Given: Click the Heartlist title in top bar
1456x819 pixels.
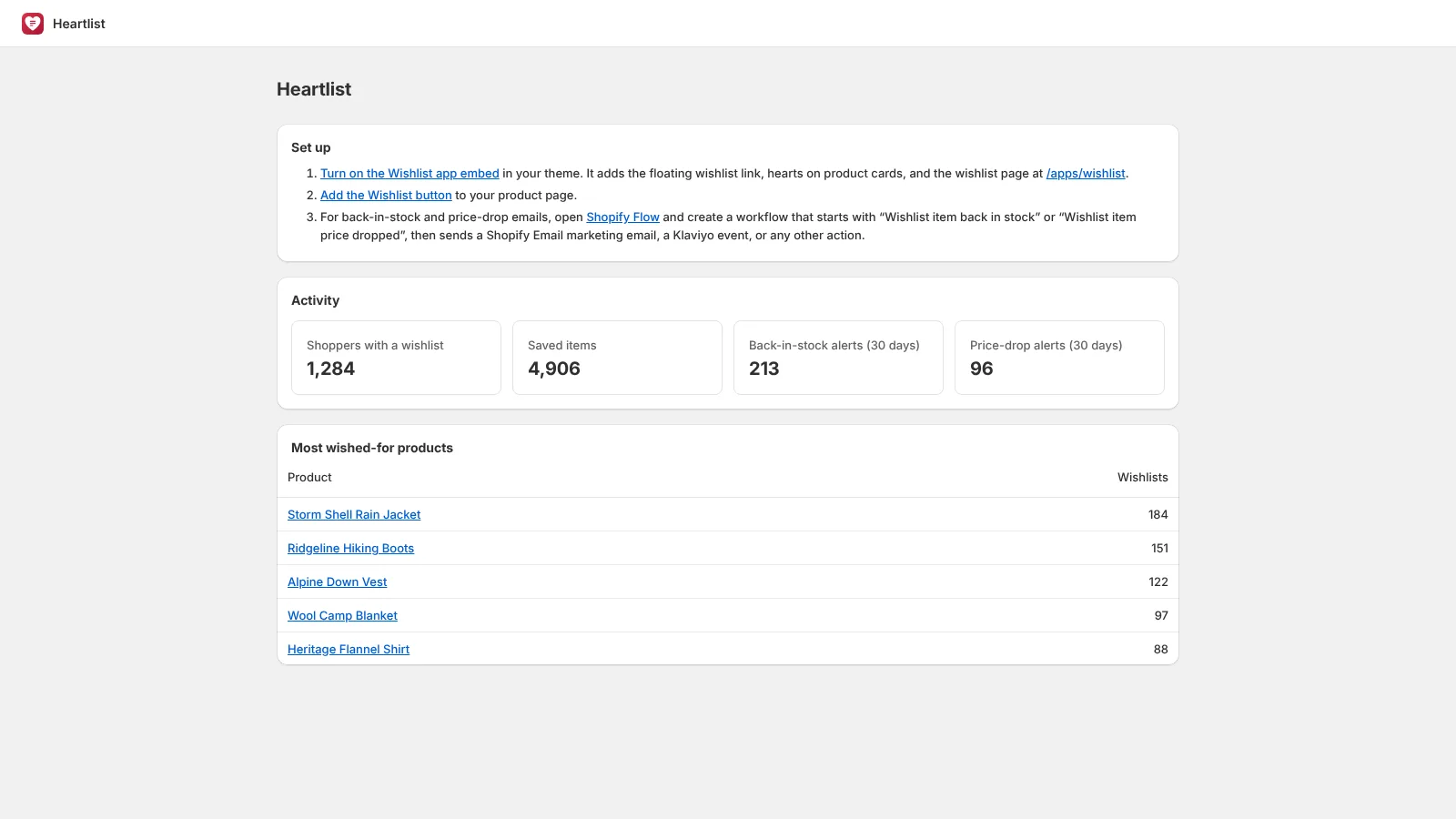Looking at the screenshot, I should click(x=79, y=24).
